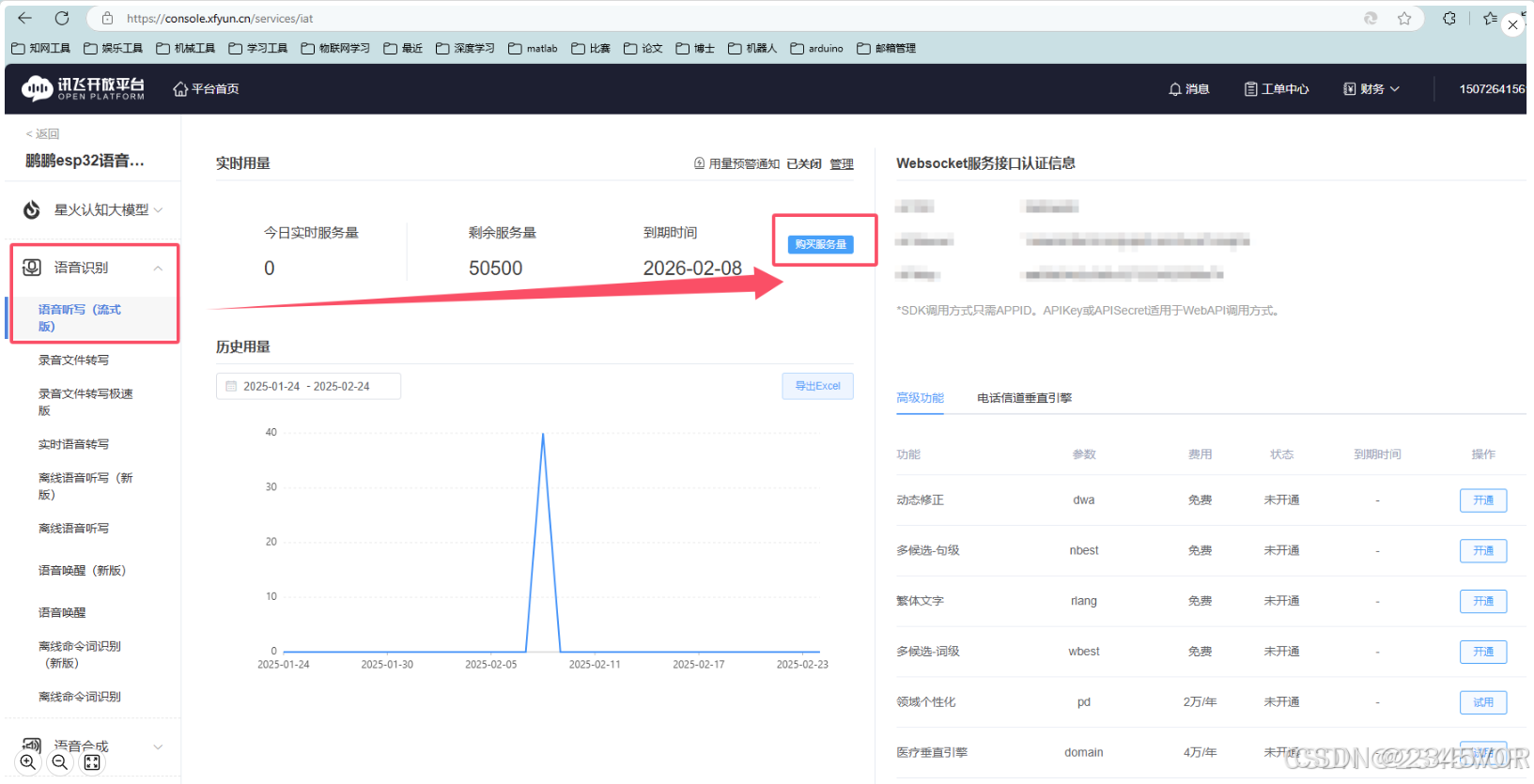Viewport: 1534px width, 784px height.
Task: Open the history date range picker
Action: tap(308, 386)
